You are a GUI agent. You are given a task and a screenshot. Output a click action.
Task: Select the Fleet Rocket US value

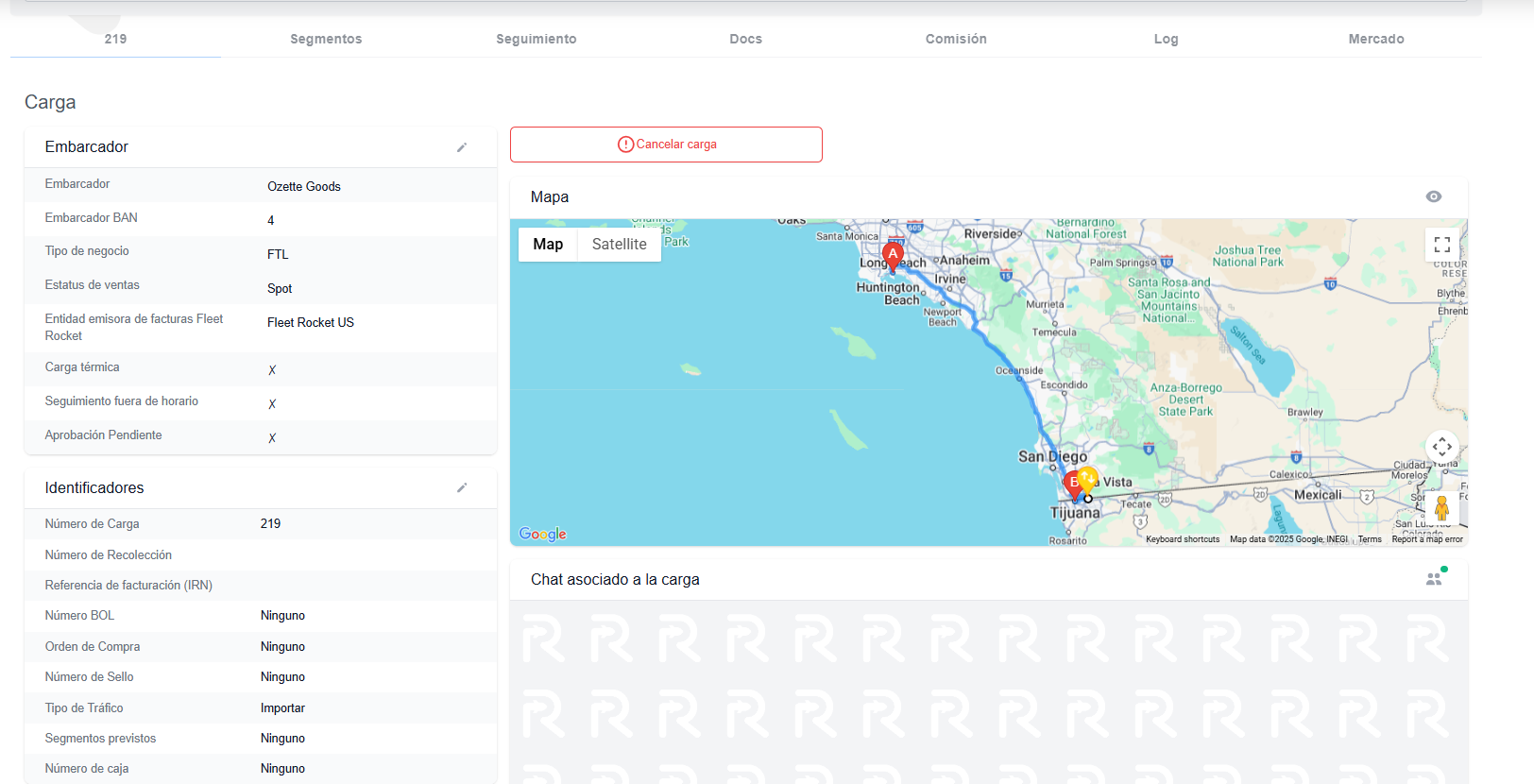(311, 323)
